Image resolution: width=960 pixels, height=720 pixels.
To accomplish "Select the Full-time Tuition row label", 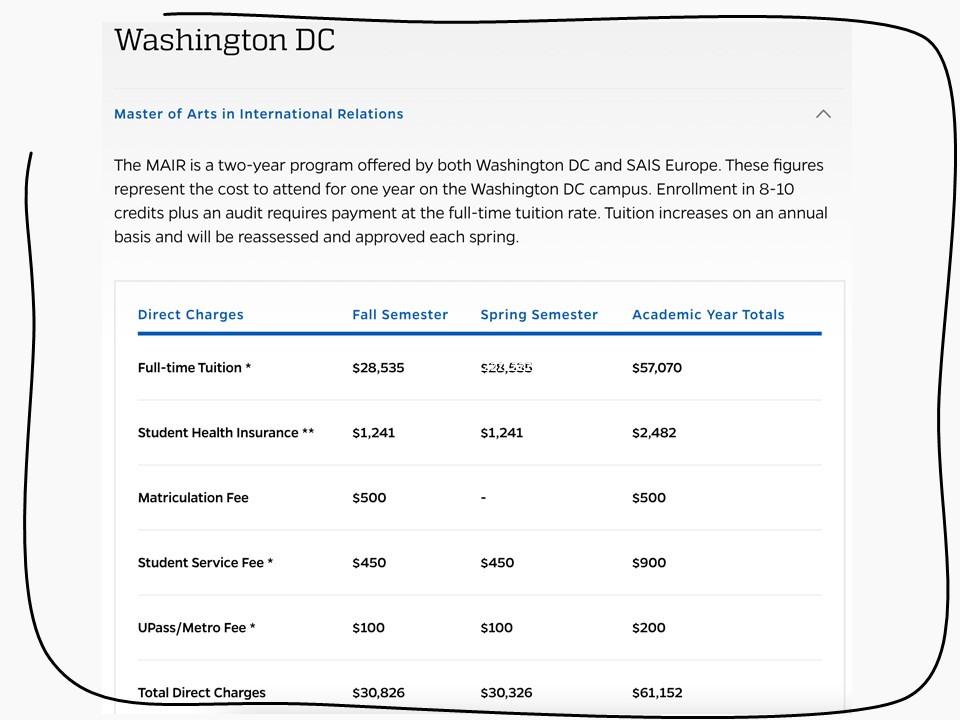I will [x=194, y=368].
